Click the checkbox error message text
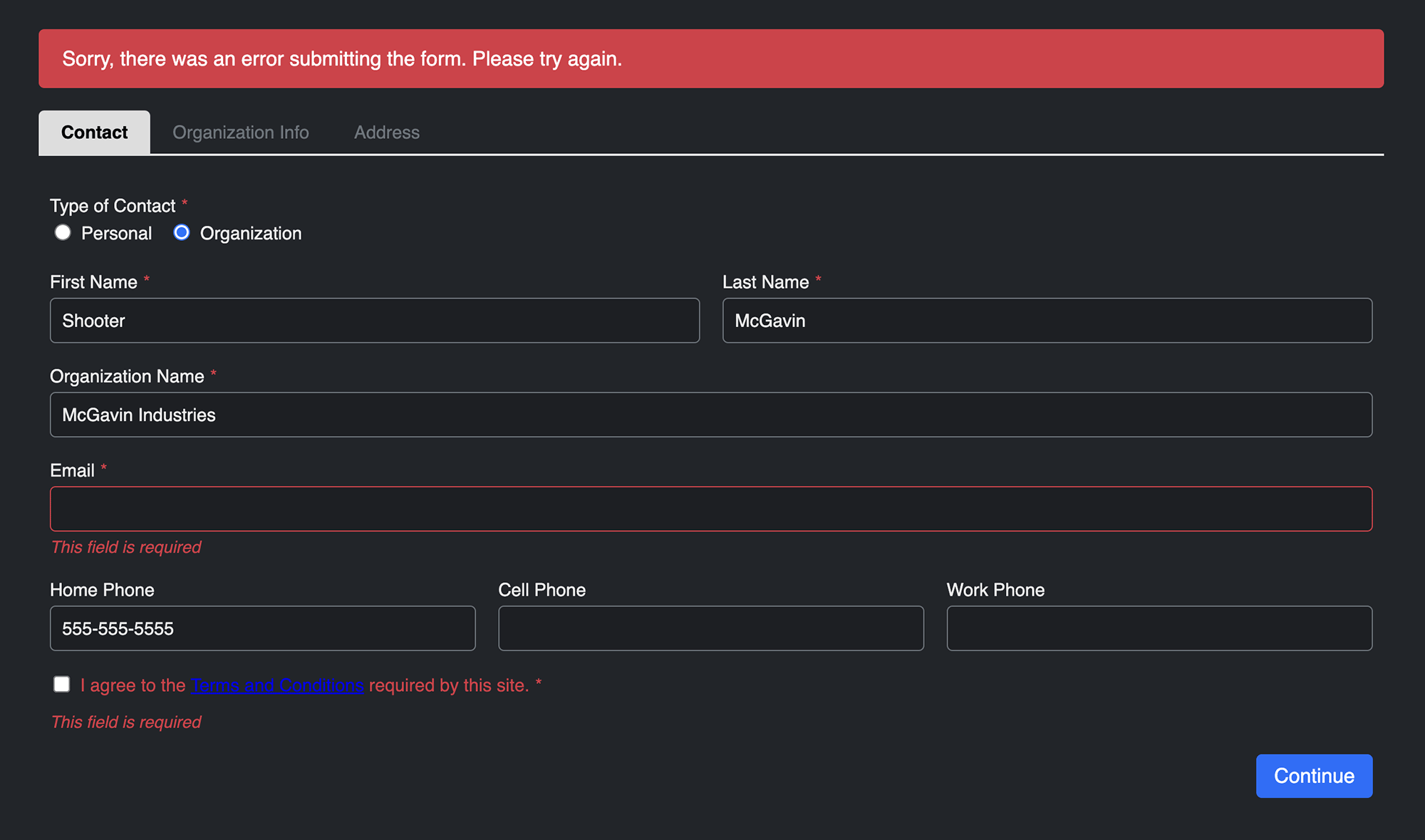Screen dimensions: 1425x840 click(x=125, y=722)
